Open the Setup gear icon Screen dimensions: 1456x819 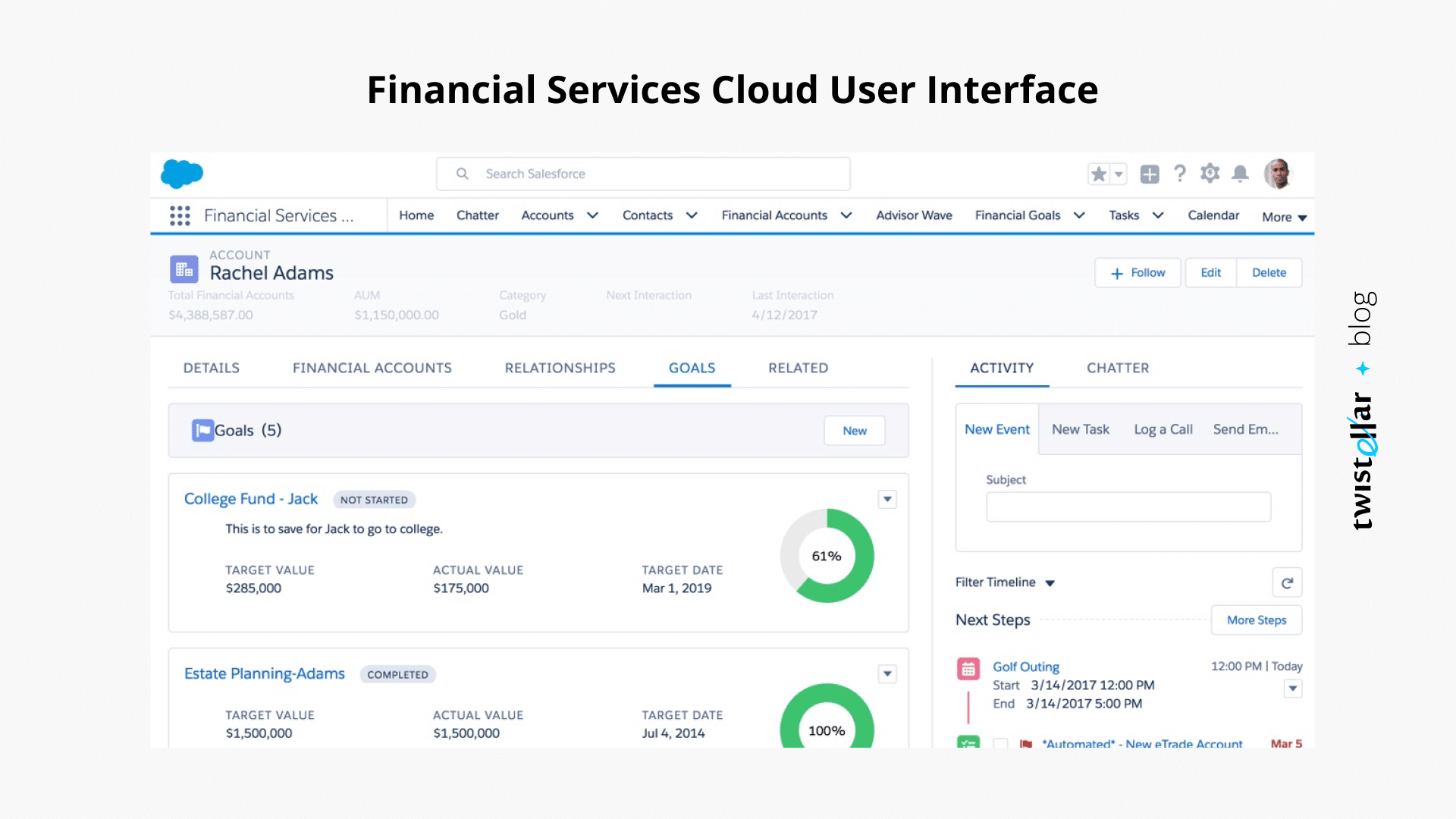pyautogui.click(x=1210, y=174)
